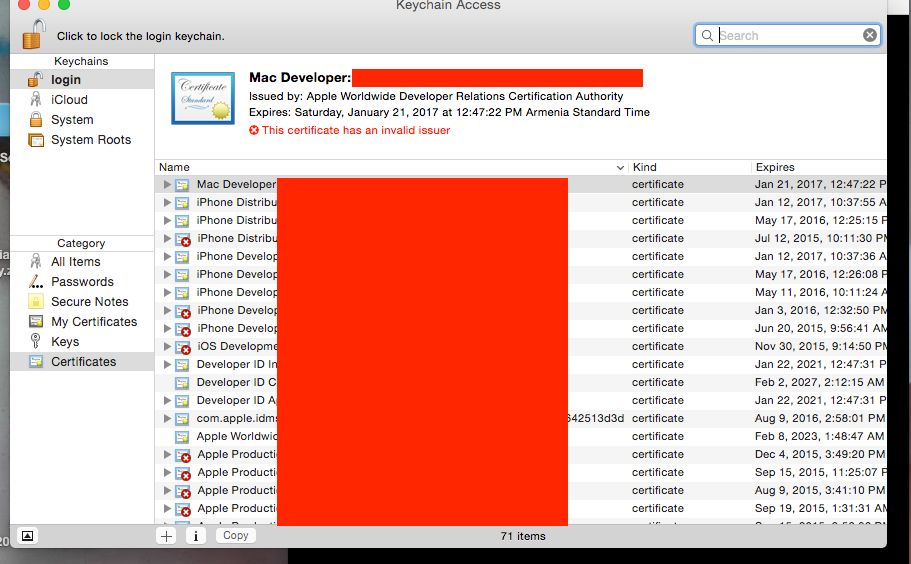Viewport: 911px width, 564px height.
Task: Expand the Developer ID row expiring Jan 22, 2021 12:47:31 first
Action: [x=167, y=364]
